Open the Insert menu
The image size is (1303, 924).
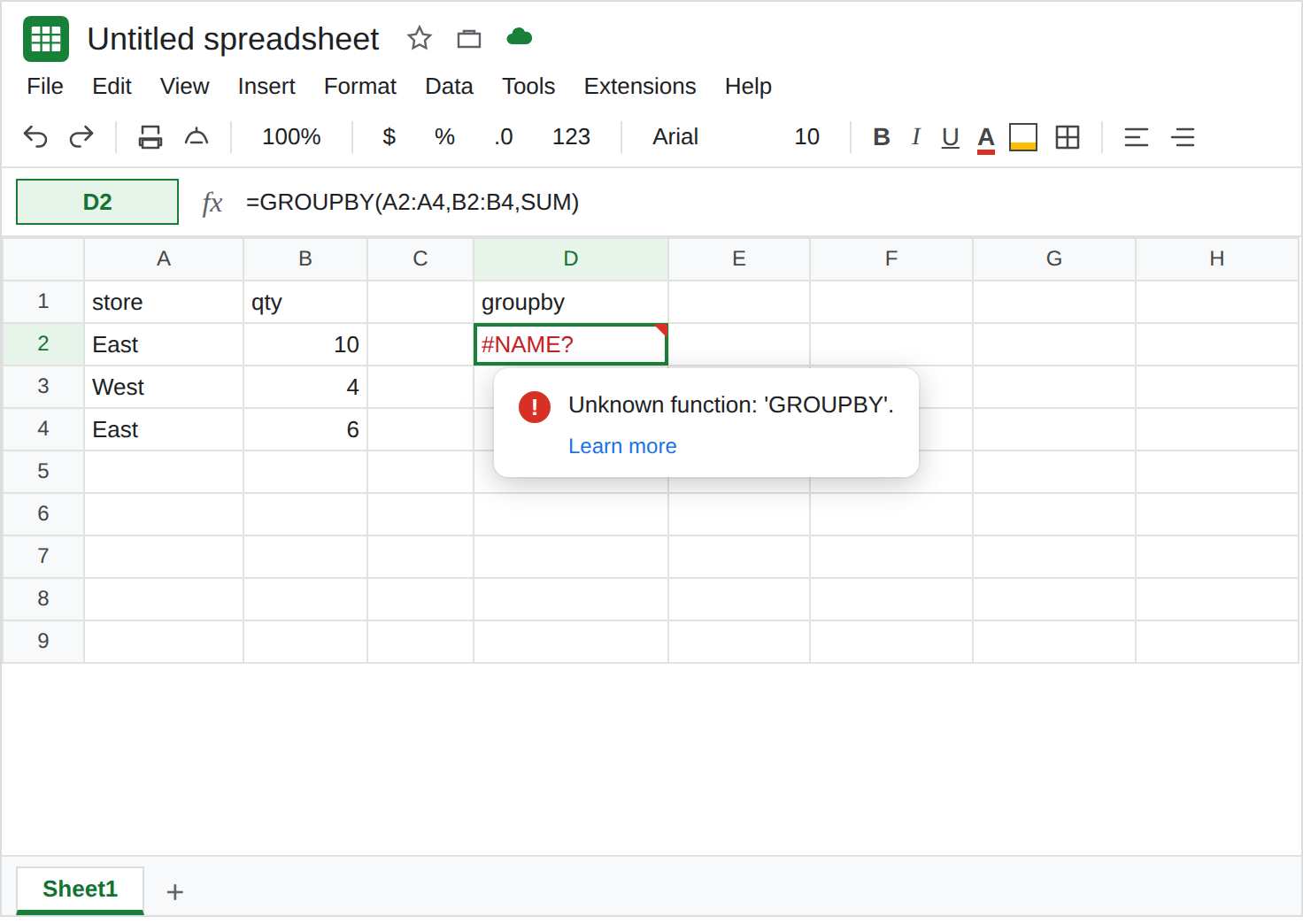coord(266,86)
